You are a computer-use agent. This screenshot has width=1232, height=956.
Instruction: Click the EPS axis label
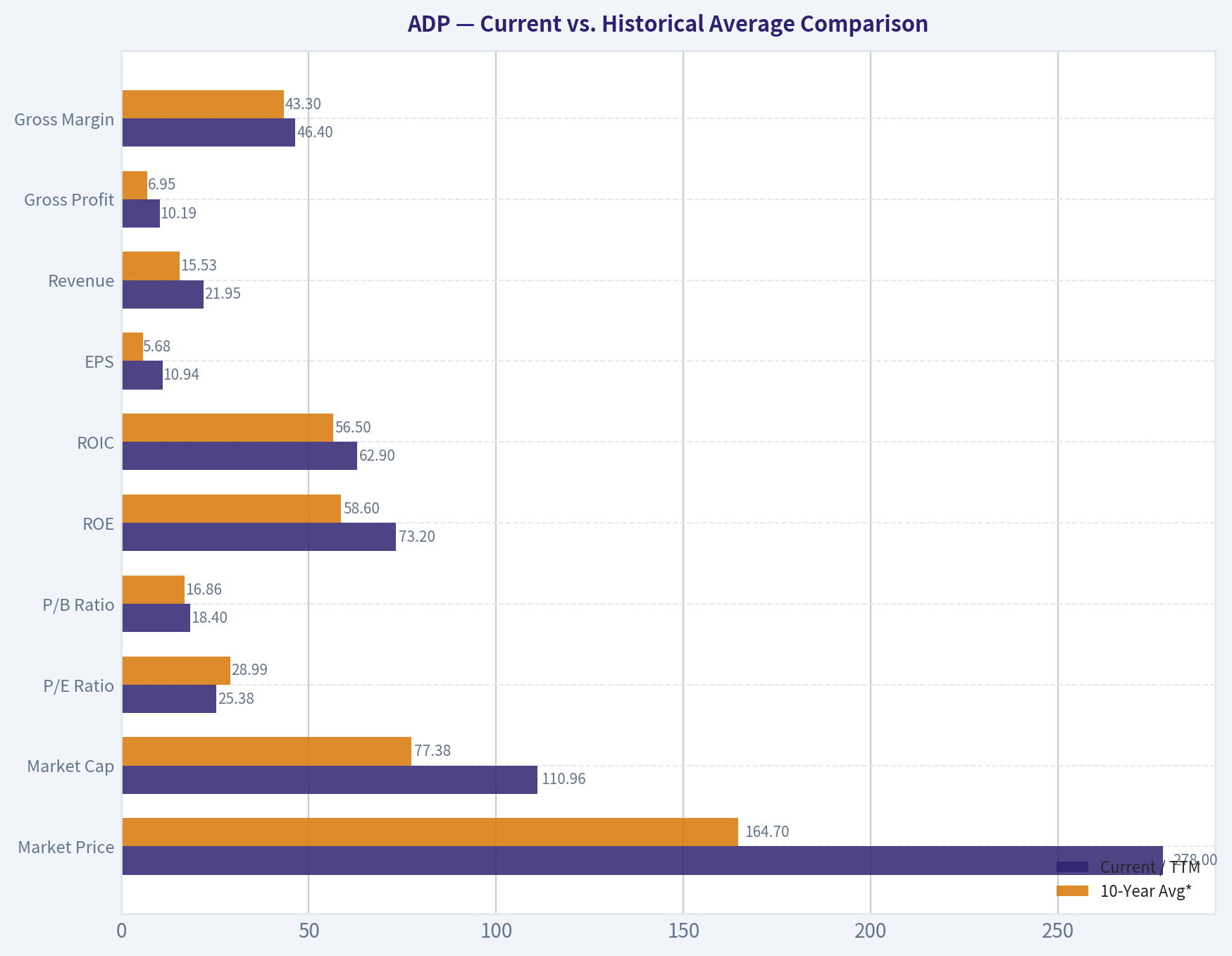pos(99,361)
